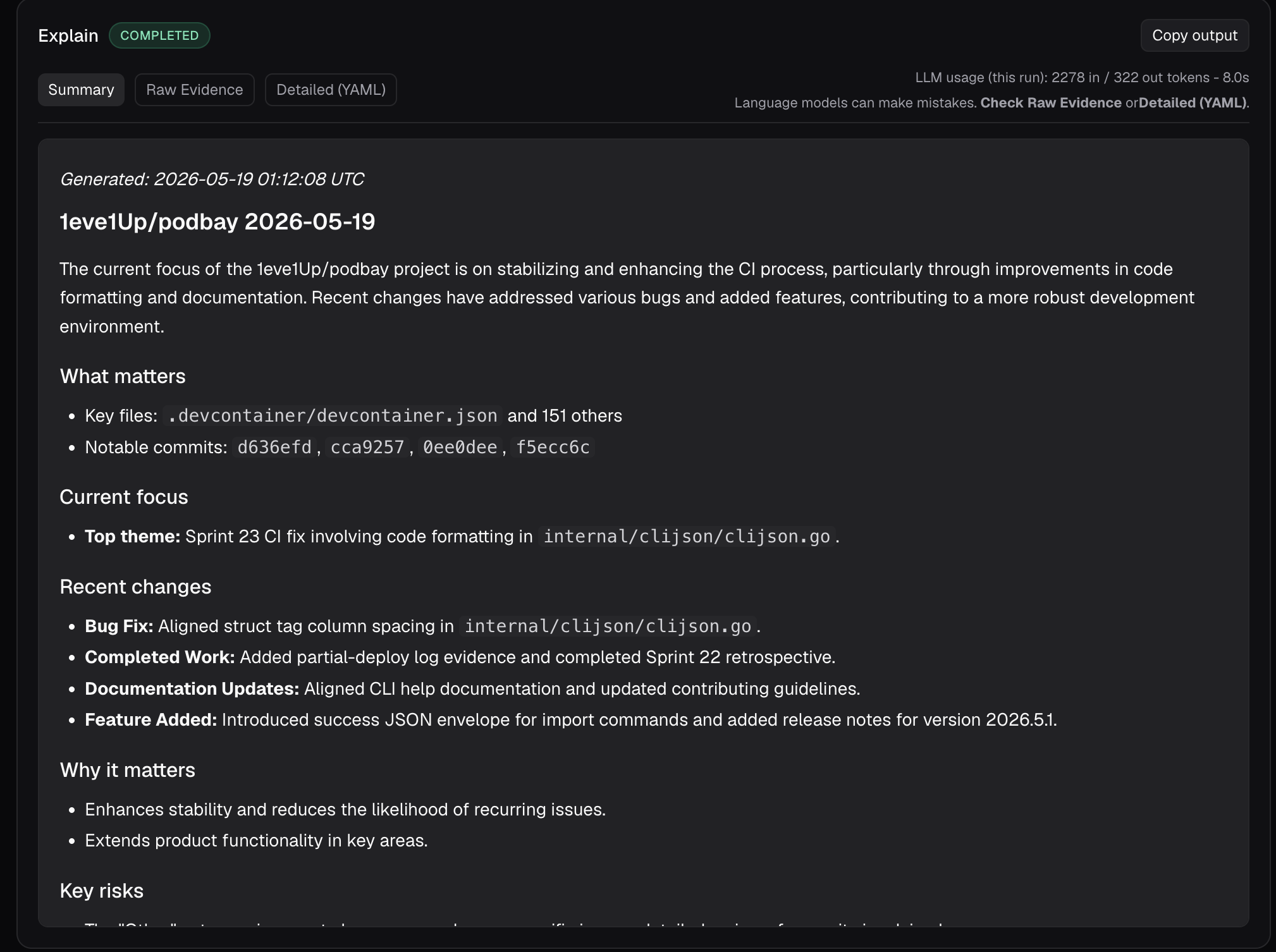
Task: Click the 'Completed Work:' bullet label
Action: (160, 657)
